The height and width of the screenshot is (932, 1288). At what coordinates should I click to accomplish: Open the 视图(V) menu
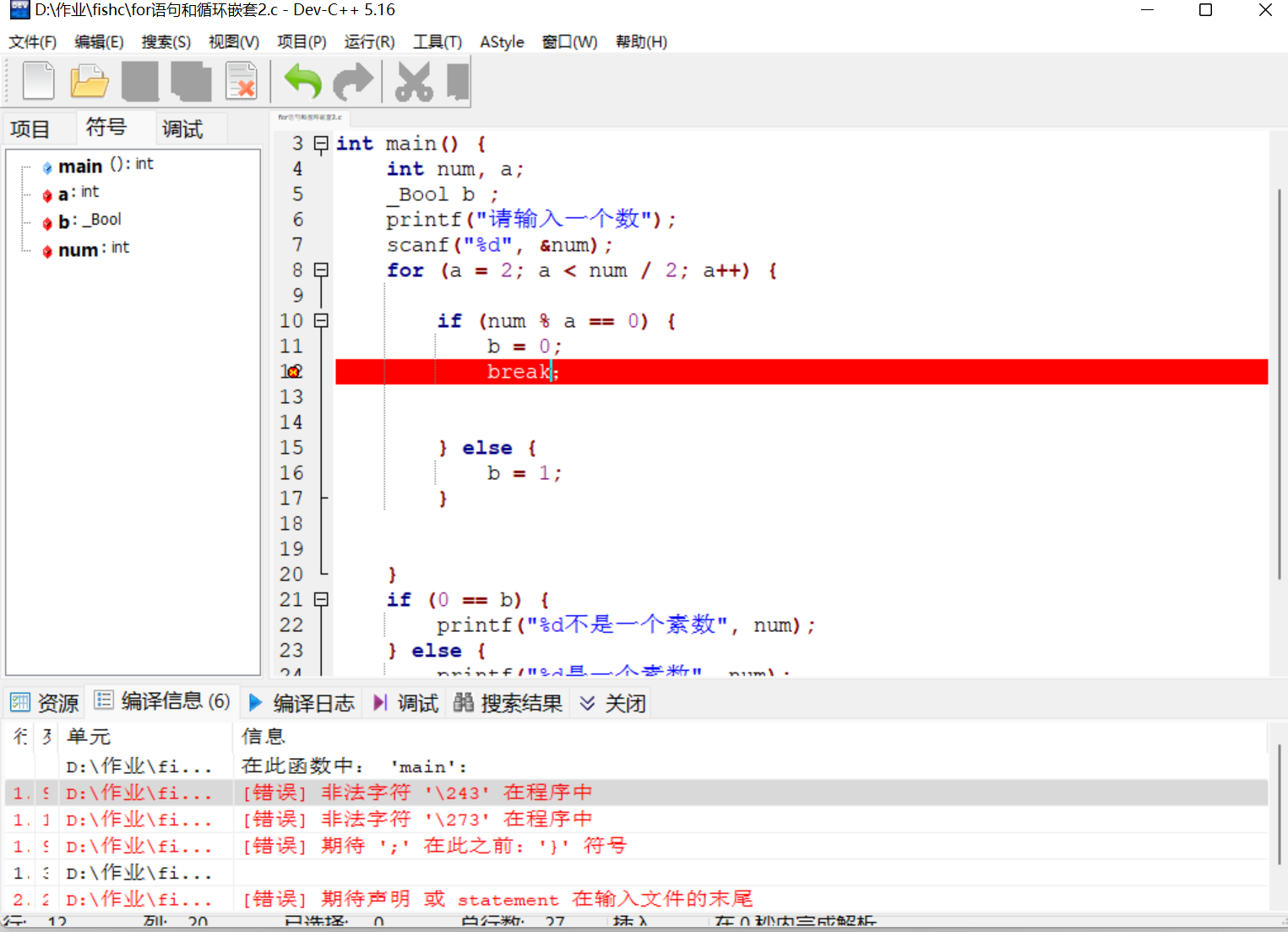[234, 41]
